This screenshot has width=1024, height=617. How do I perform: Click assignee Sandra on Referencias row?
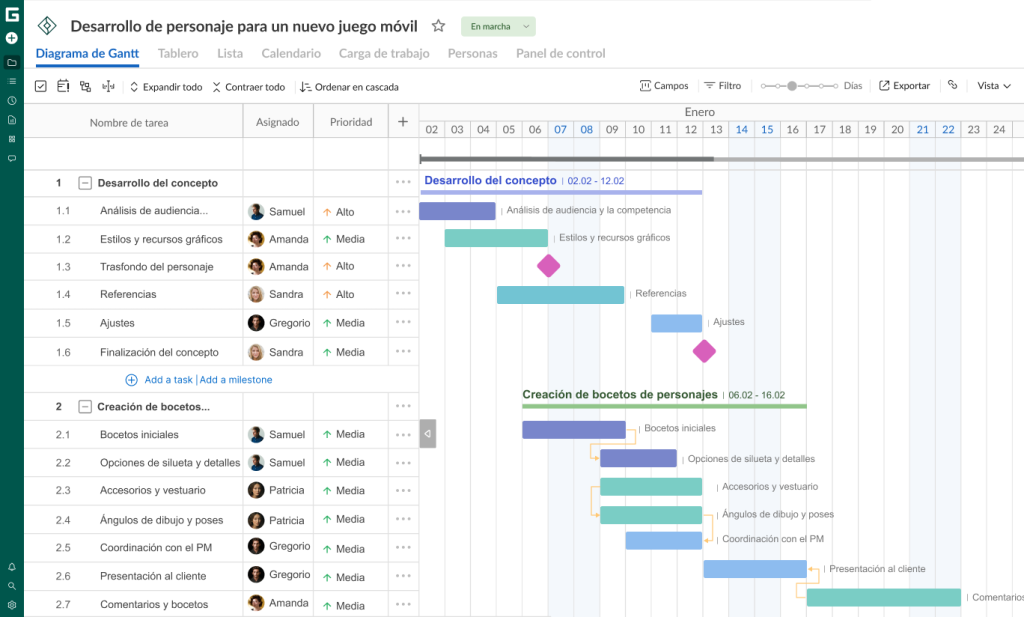point(276,294)
